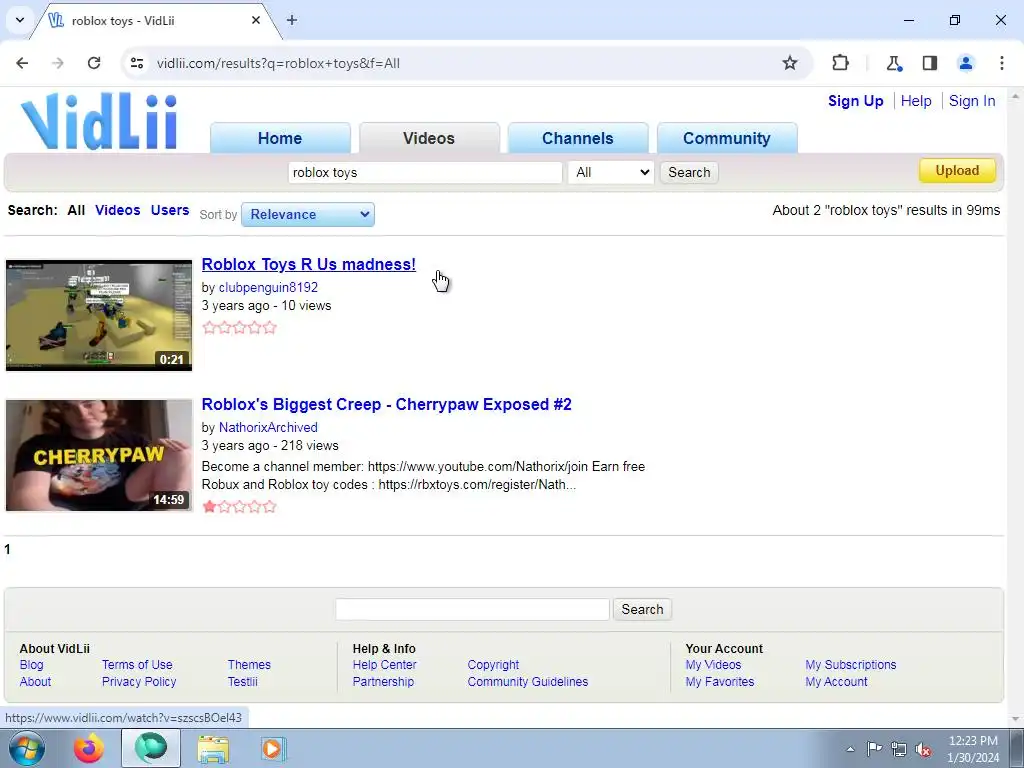The image size is (1024, 768).
Task: Click the muted volume tray icon
Action: (x=923, y=749)
